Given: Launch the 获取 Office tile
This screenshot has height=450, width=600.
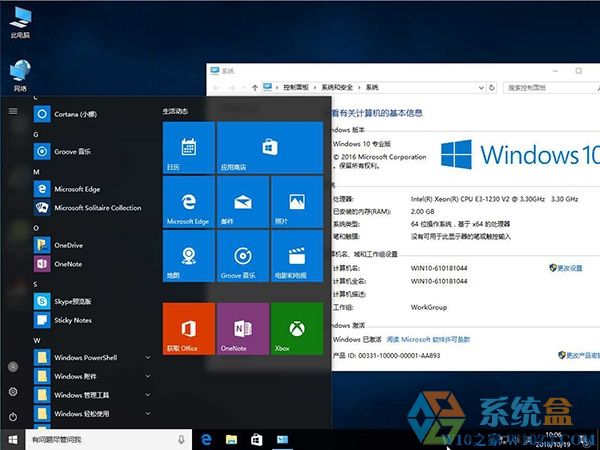Looking at the screenshot, I should (188, 328).
